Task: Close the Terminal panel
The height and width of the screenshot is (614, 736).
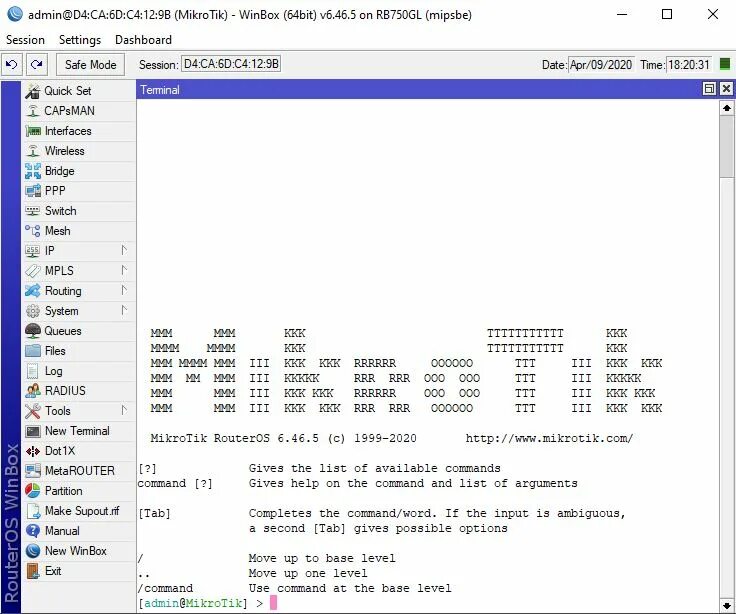Action: (x=726, y=89)
